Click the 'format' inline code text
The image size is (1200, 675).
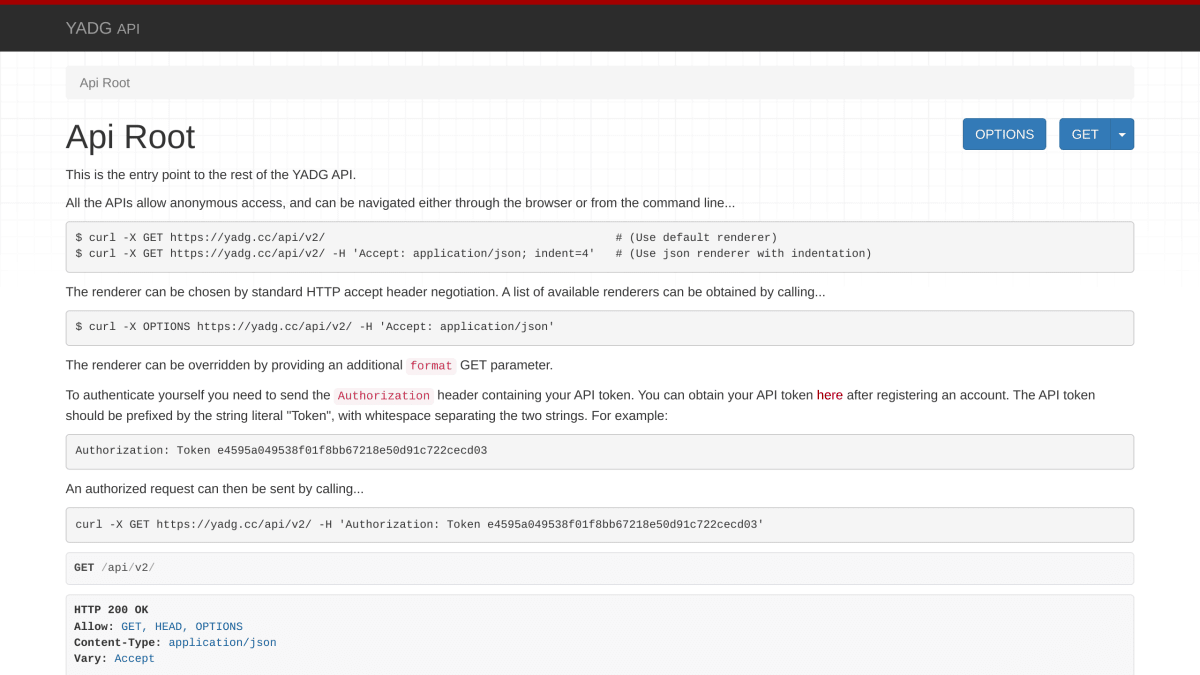pos(431,365)
